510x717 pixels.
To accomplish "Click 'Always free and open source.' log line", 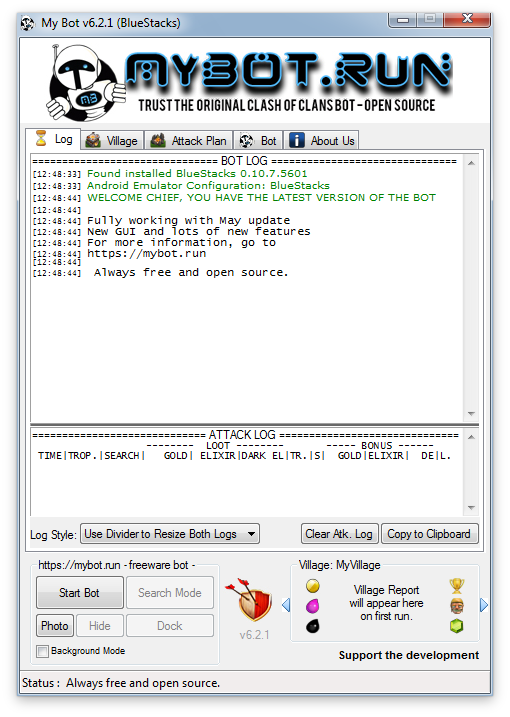I will pos(191,273).
